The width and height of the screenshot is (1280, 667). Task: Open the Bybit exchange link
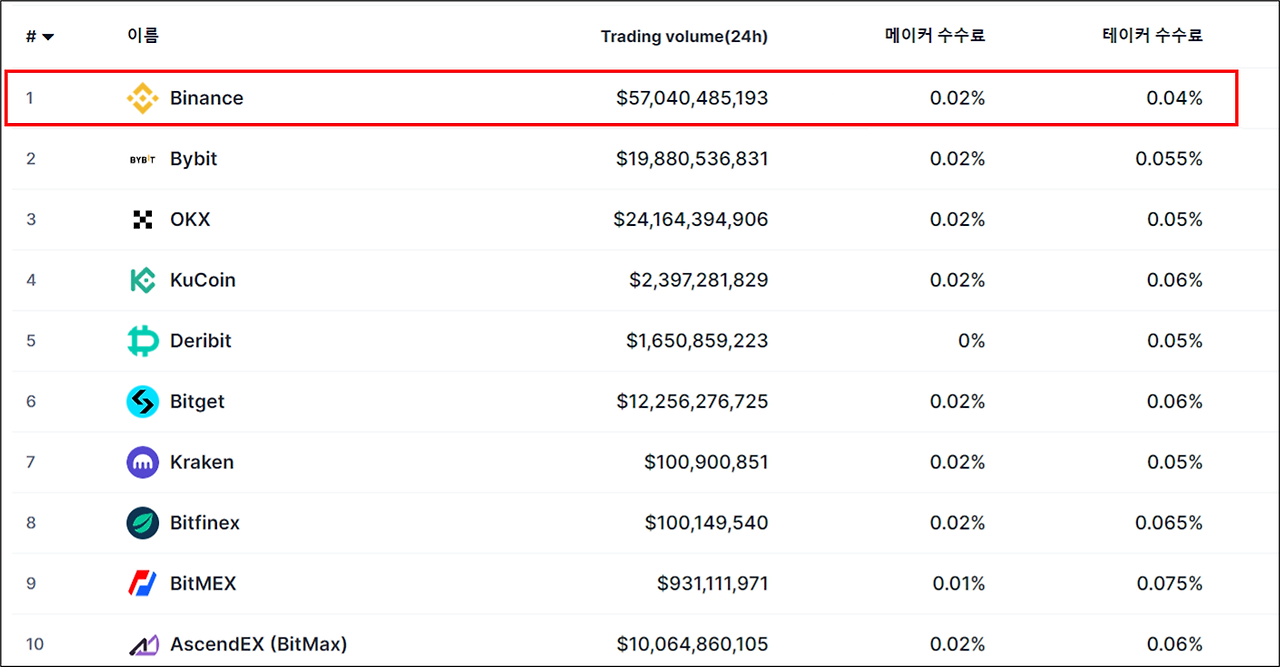194,159
